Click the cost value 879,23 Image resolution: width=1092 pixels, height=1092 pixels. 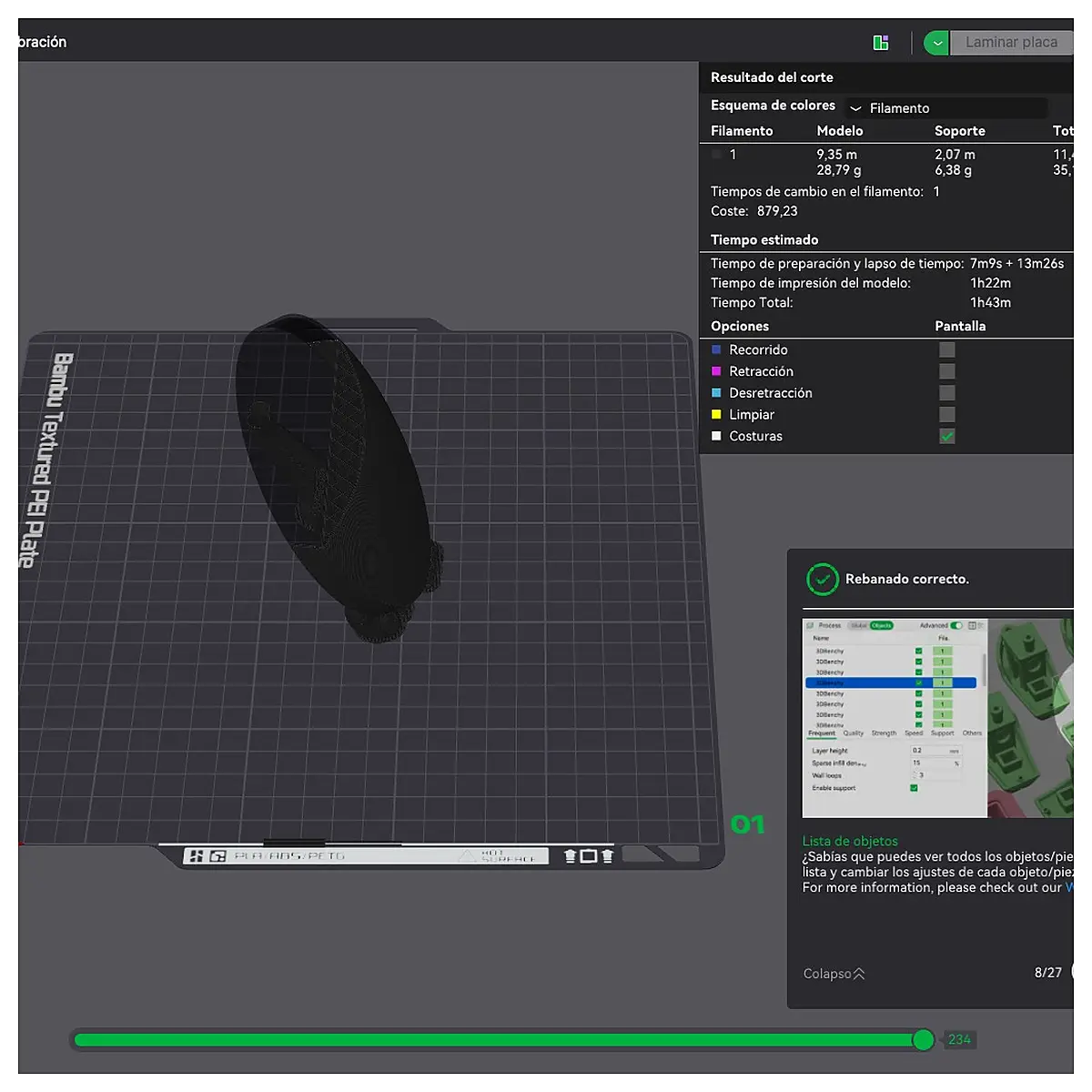[777, 211]
